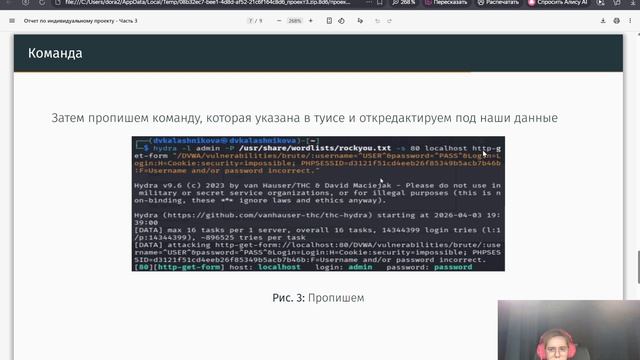The height and width of the screenshot is (360, 640).
Task: Activate the annotation draw tool
Action: pyautogui.click(x=360, y=21)
